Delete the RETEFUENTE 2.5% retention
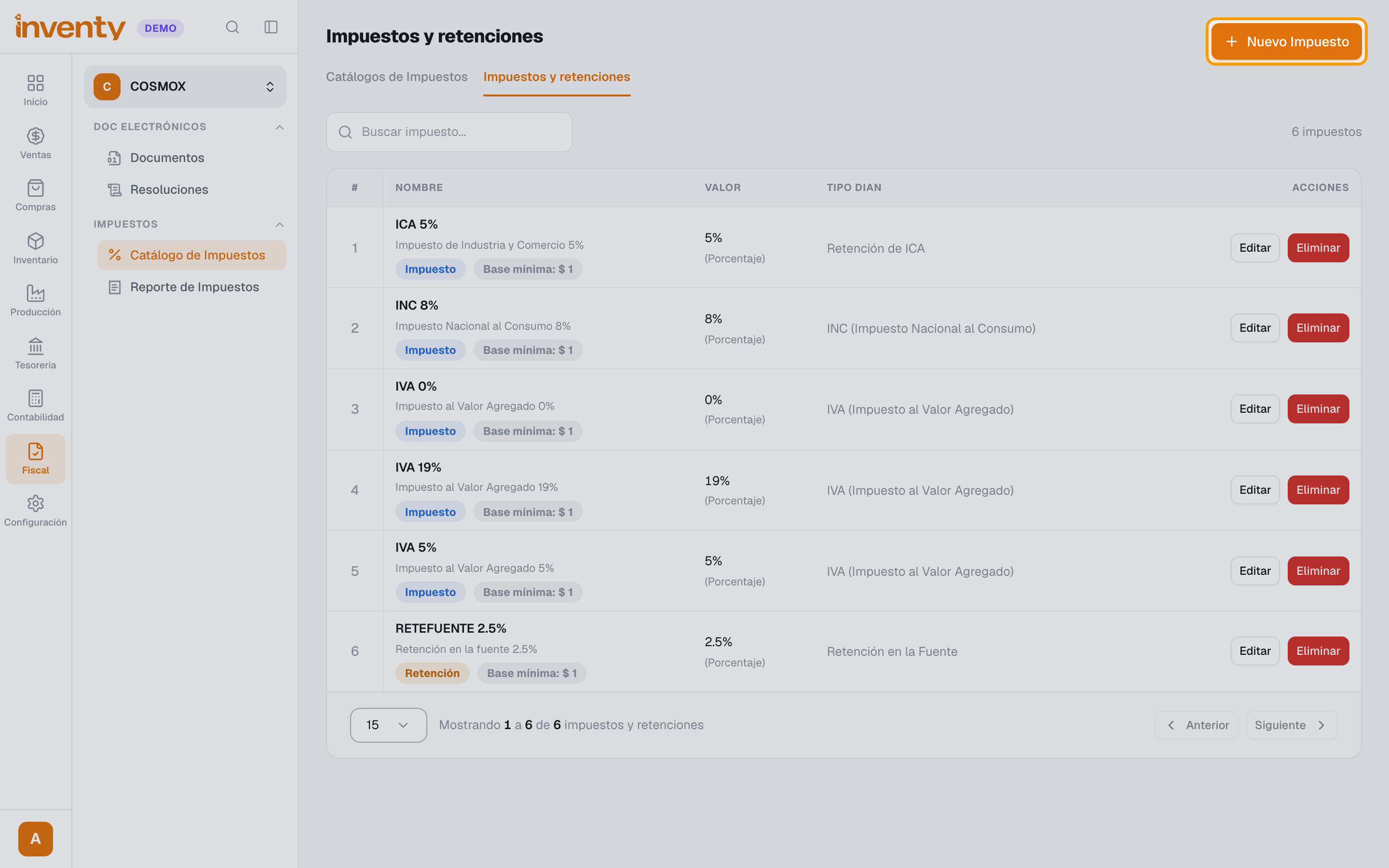 tap(1318, 651)
